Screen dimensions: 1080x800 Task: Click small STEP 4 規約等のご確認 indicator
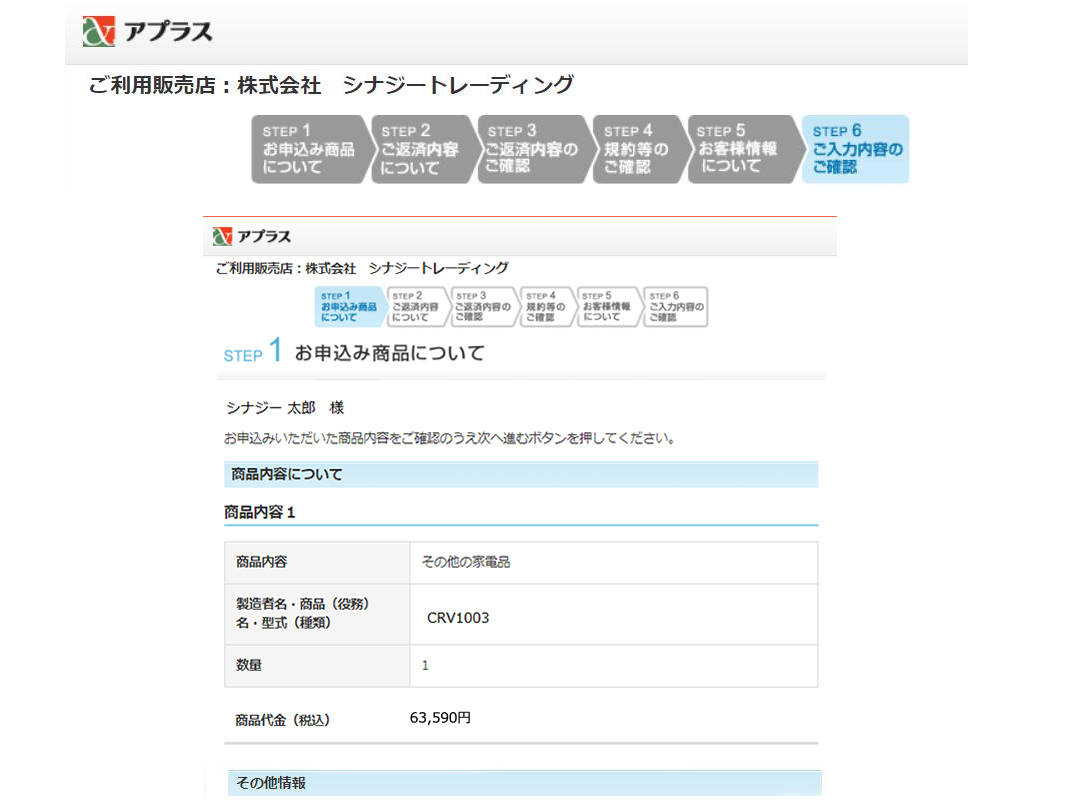click(546, 307)
